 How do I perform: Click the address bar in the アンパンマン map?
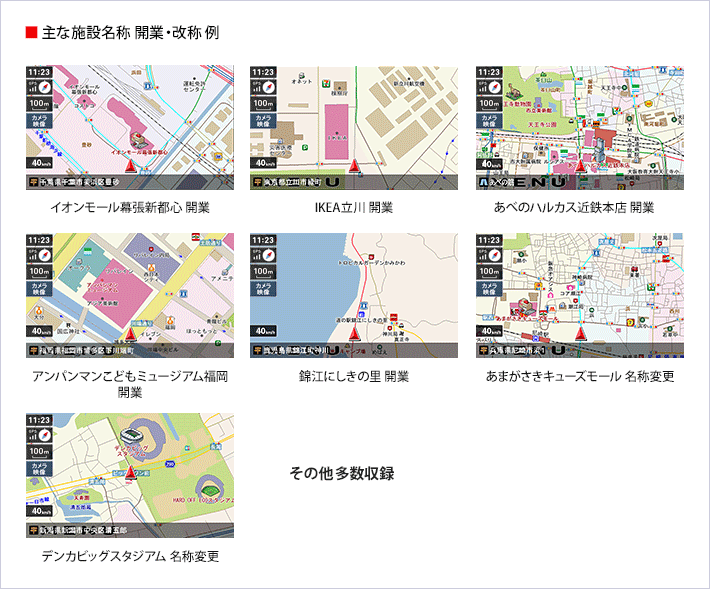(x=130, y=350)
